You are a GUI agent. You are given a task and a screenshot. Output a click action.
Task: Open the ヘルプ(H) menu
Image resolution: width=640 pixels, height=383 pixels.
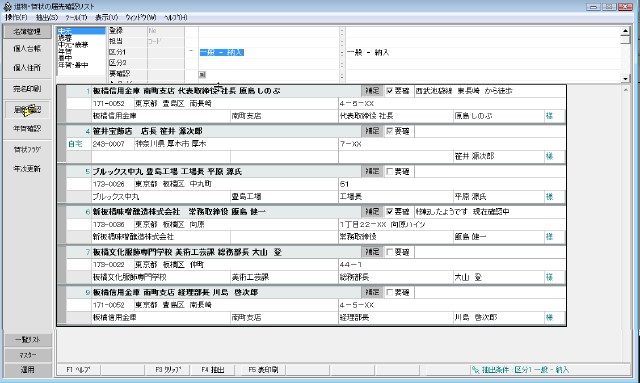176,18
